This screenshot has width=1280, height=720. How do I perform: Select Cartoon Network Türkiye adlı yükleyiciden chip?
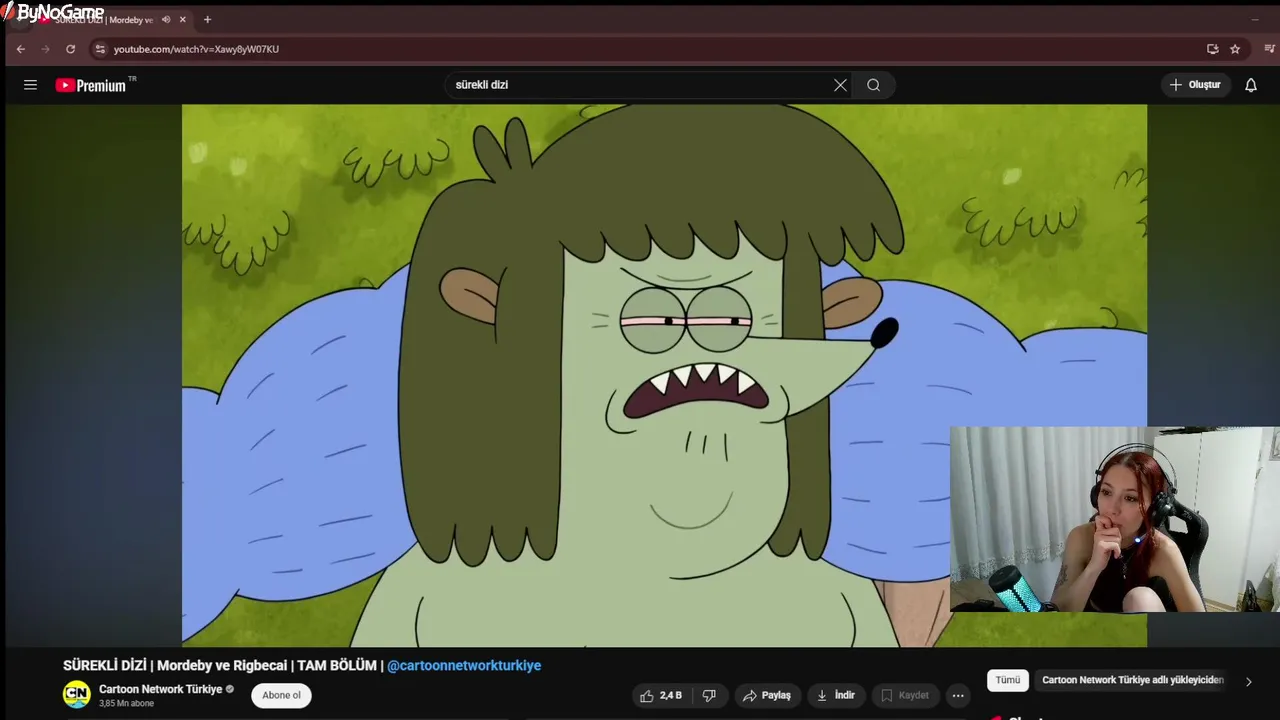(x=1132, y=680)
